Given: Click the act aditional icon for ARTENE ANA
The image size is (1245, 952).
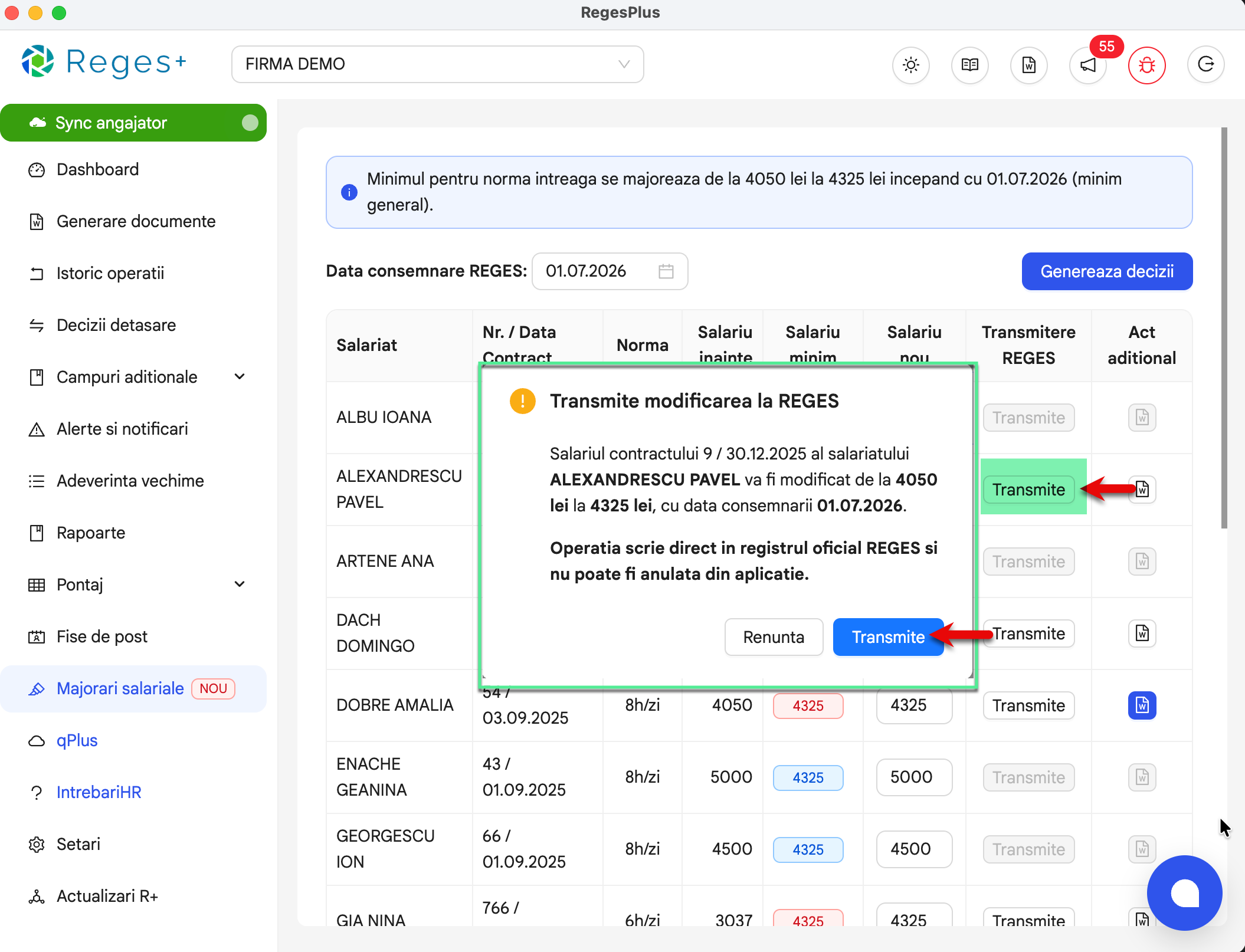Looking at the screenshot, I should click(x=1142, y=562).
